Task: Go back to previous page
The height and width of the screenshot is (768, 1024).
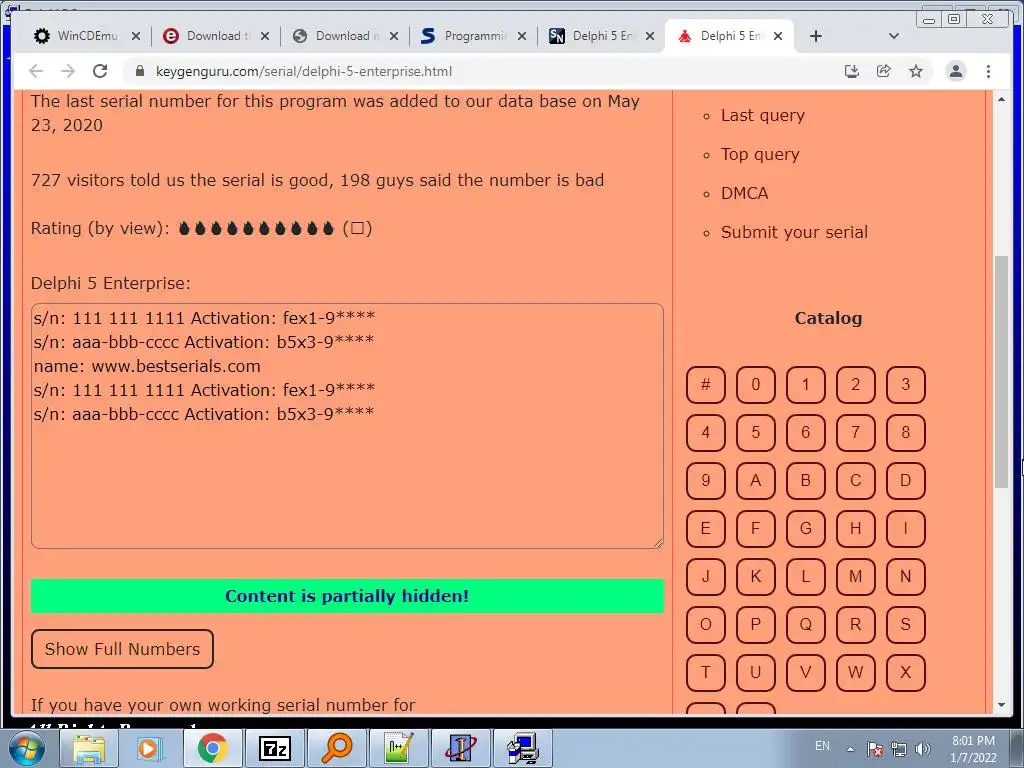Action: tap(36, 71)
